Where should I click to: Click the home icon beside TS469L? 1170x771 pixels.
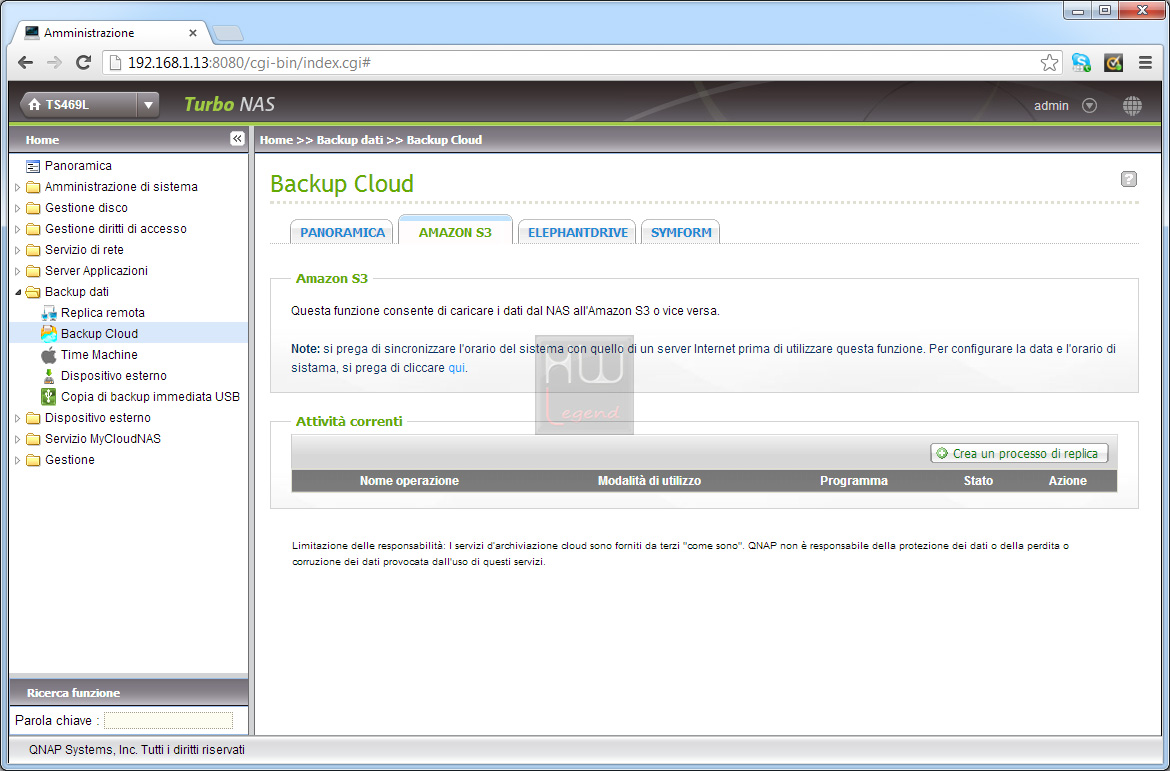coord(34,105)
